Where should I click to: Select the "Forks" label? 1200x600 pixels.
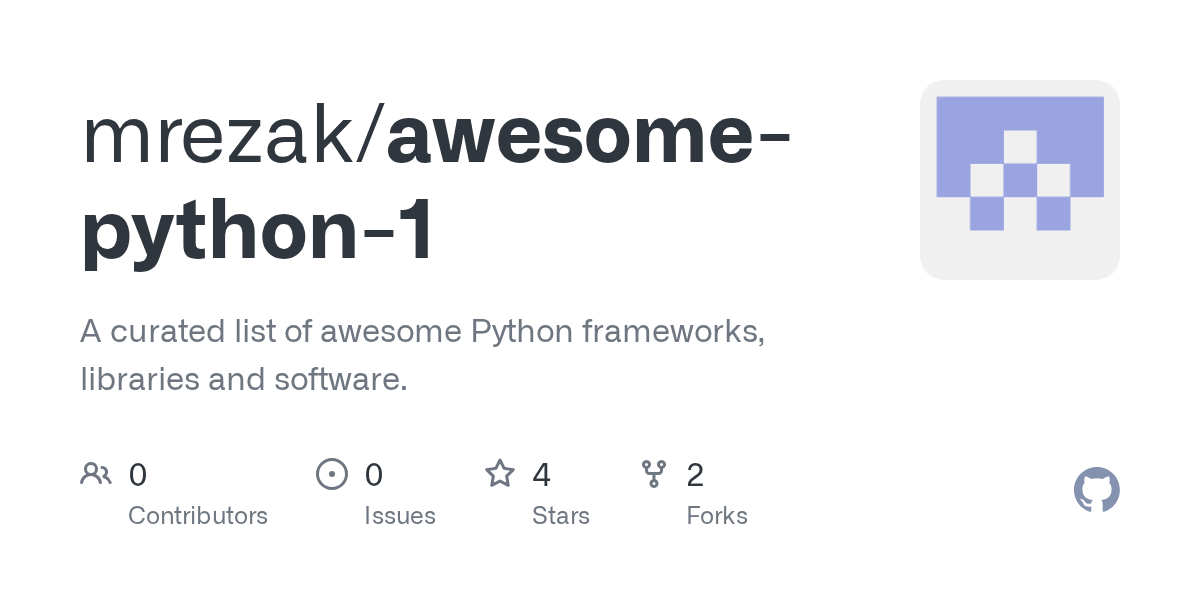[717, 516]
